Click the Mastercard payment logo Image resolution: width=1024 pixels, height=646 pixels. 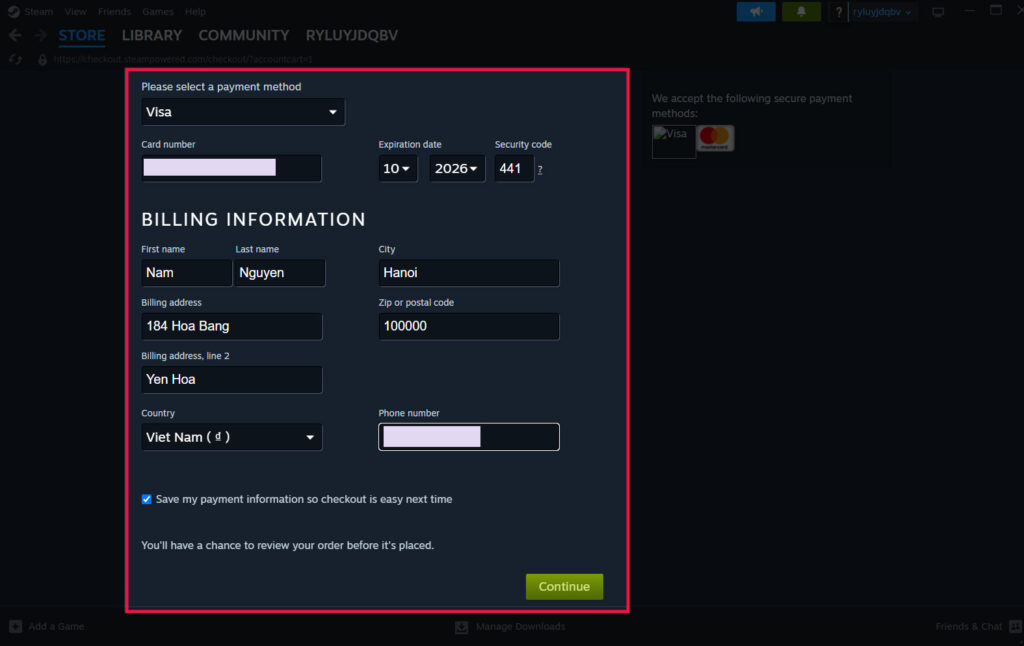tap(714, 138)
